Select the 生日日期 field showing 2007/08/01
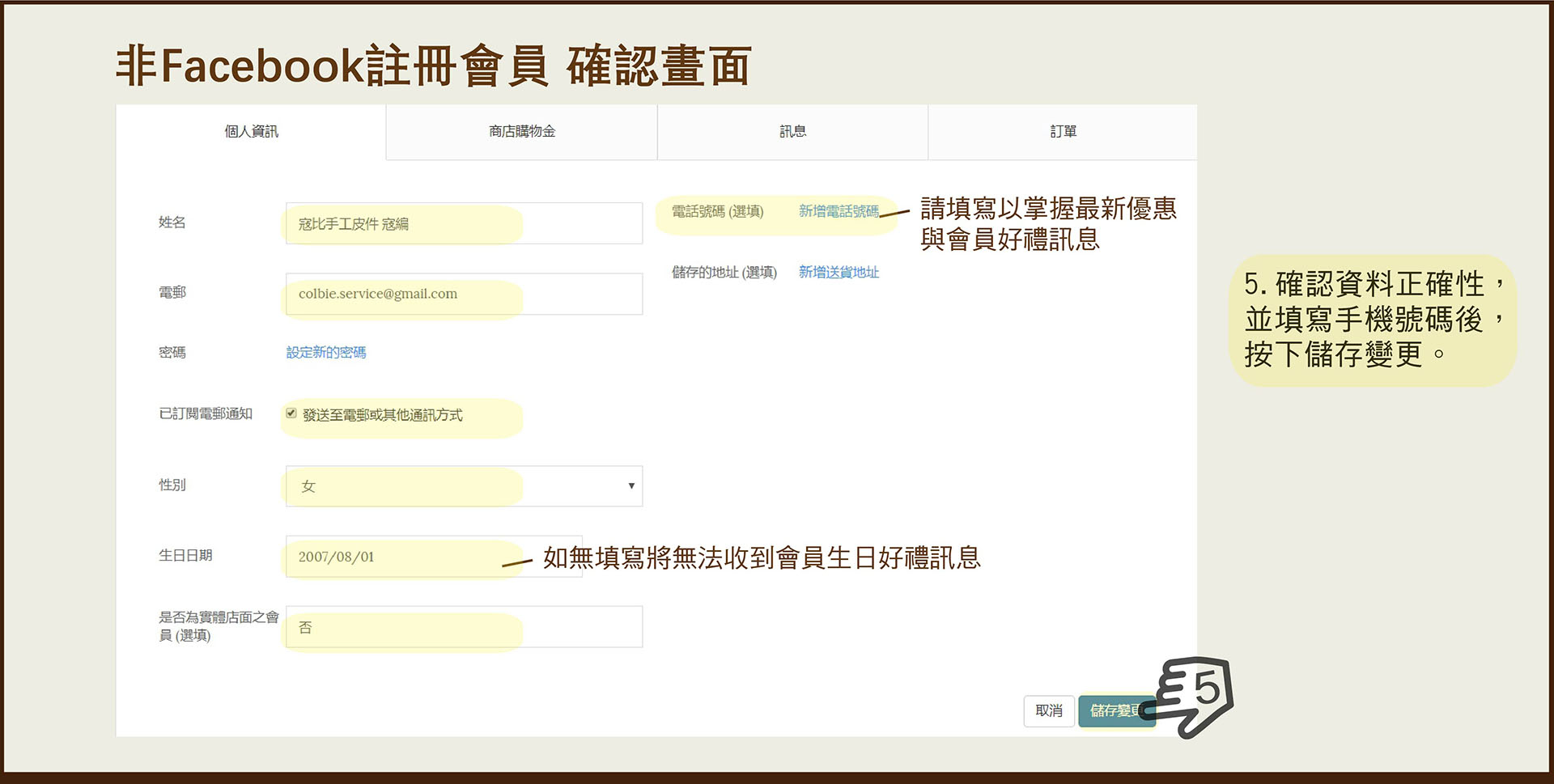 pos(433,557)
